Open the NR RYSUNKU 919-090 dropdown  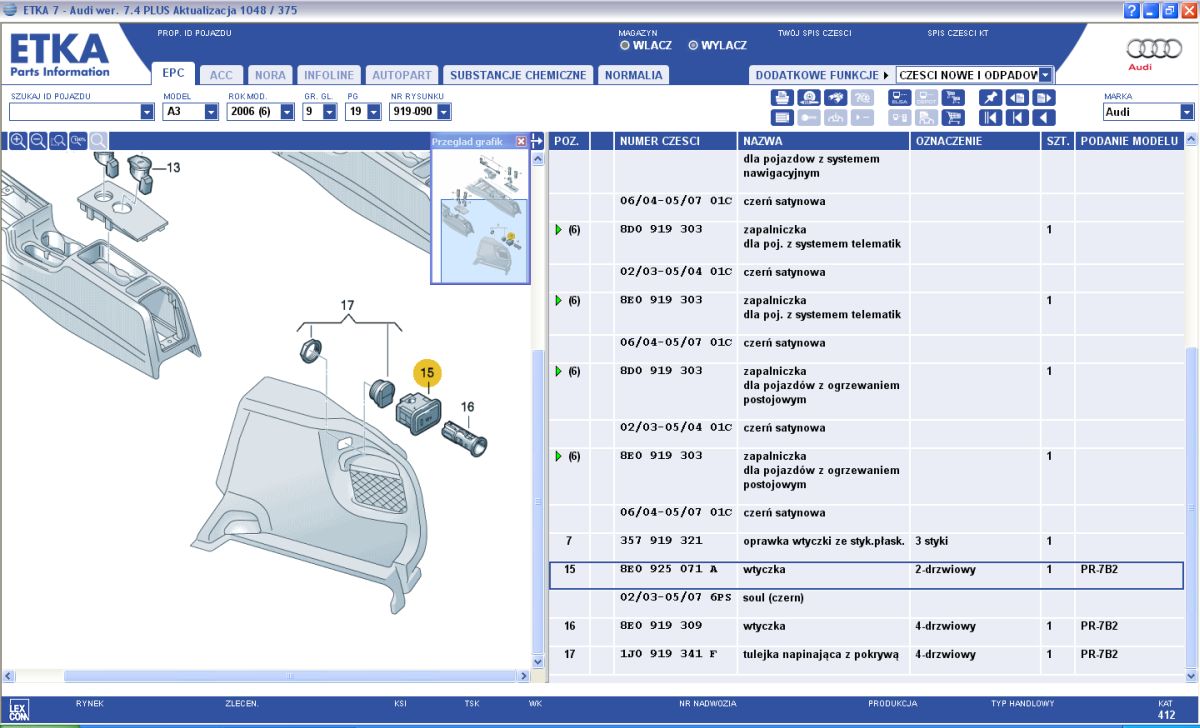(444, 112)
